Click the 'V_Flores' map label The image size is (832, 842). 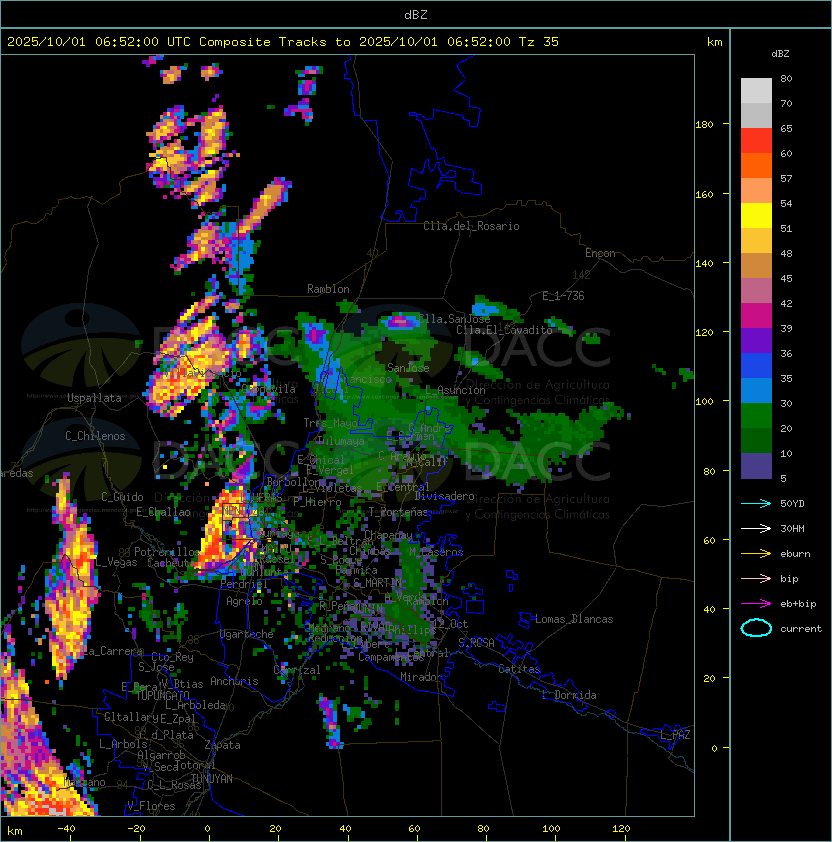tap(151, 806)
